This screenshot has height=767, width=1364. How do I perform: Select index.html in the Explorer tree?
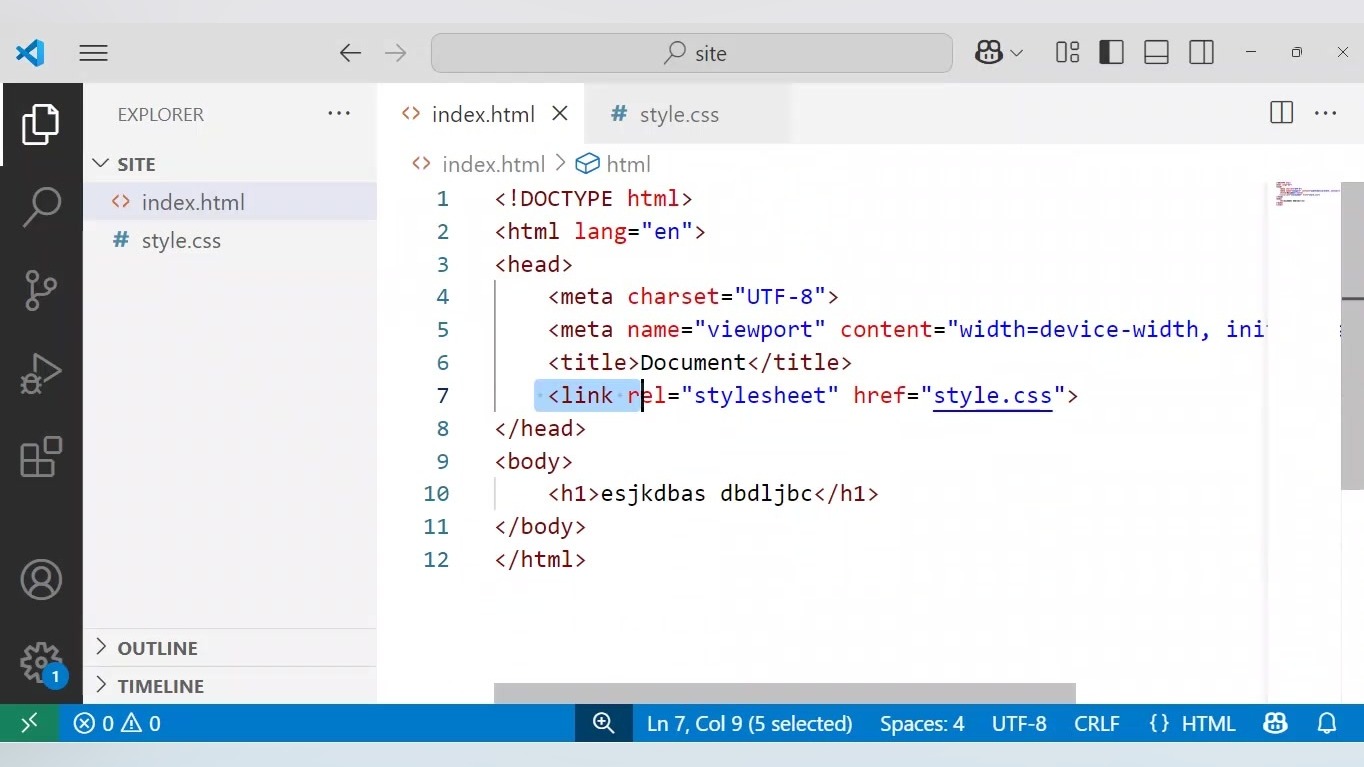coord(230,202)
